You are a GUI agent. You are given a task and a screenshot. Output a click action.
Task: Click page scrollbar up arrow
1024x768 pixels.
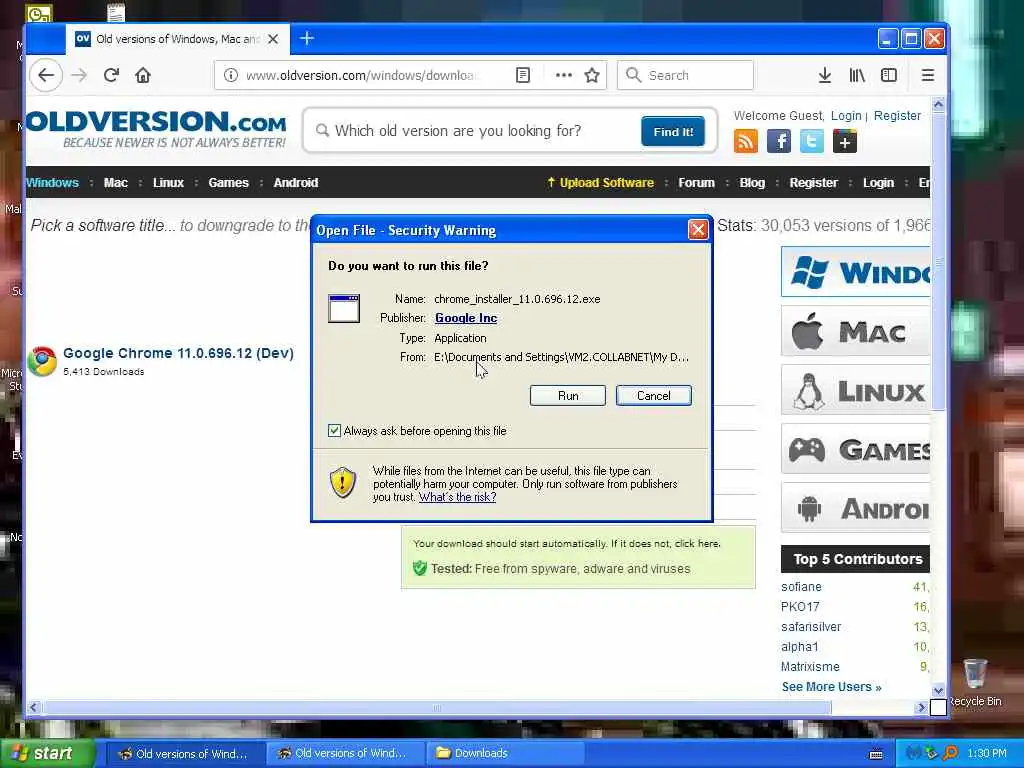click(938, 104)
